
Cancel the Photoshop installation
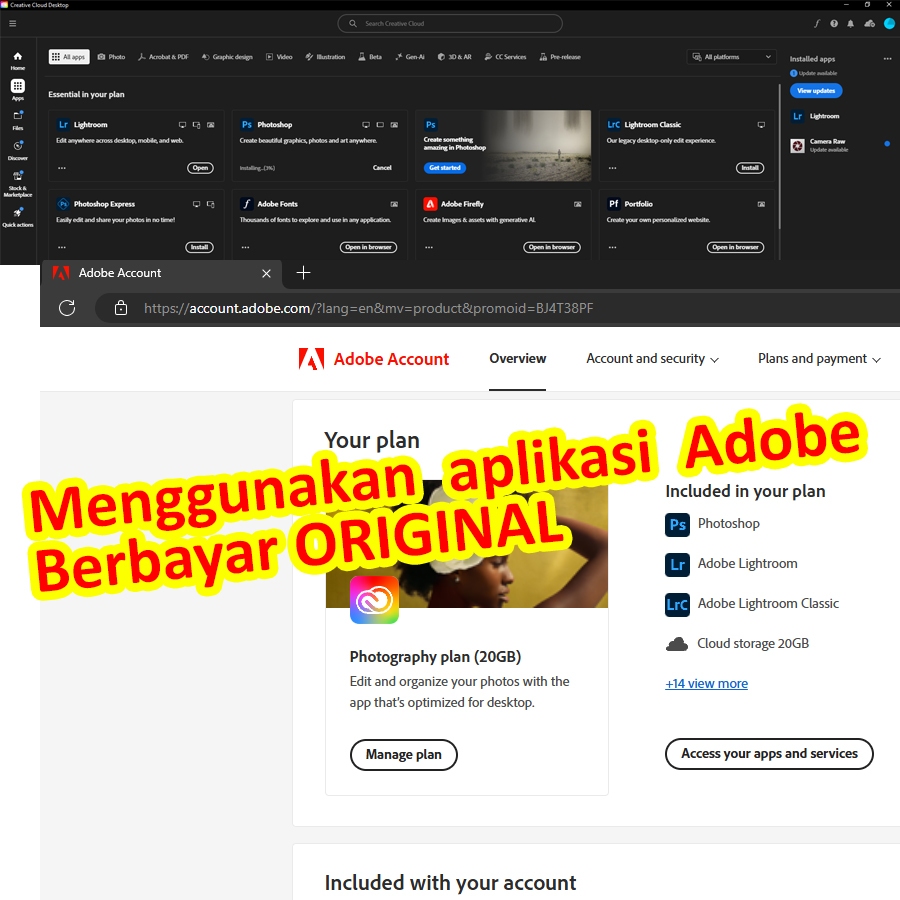382,168
